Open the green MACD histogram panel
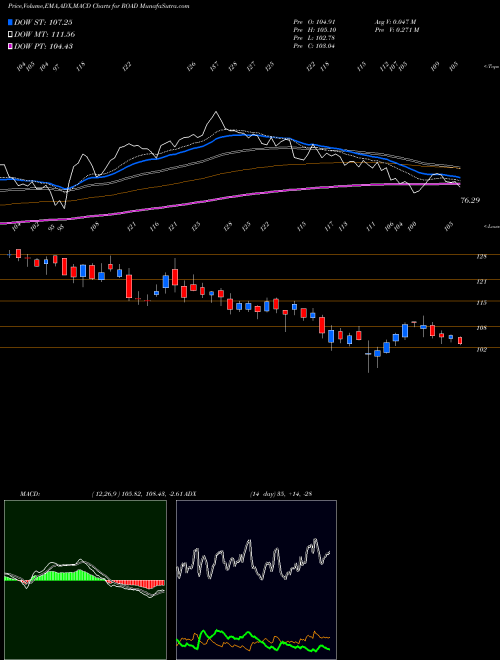This screenshot has height=660, width=500. (x=85, y=580)
